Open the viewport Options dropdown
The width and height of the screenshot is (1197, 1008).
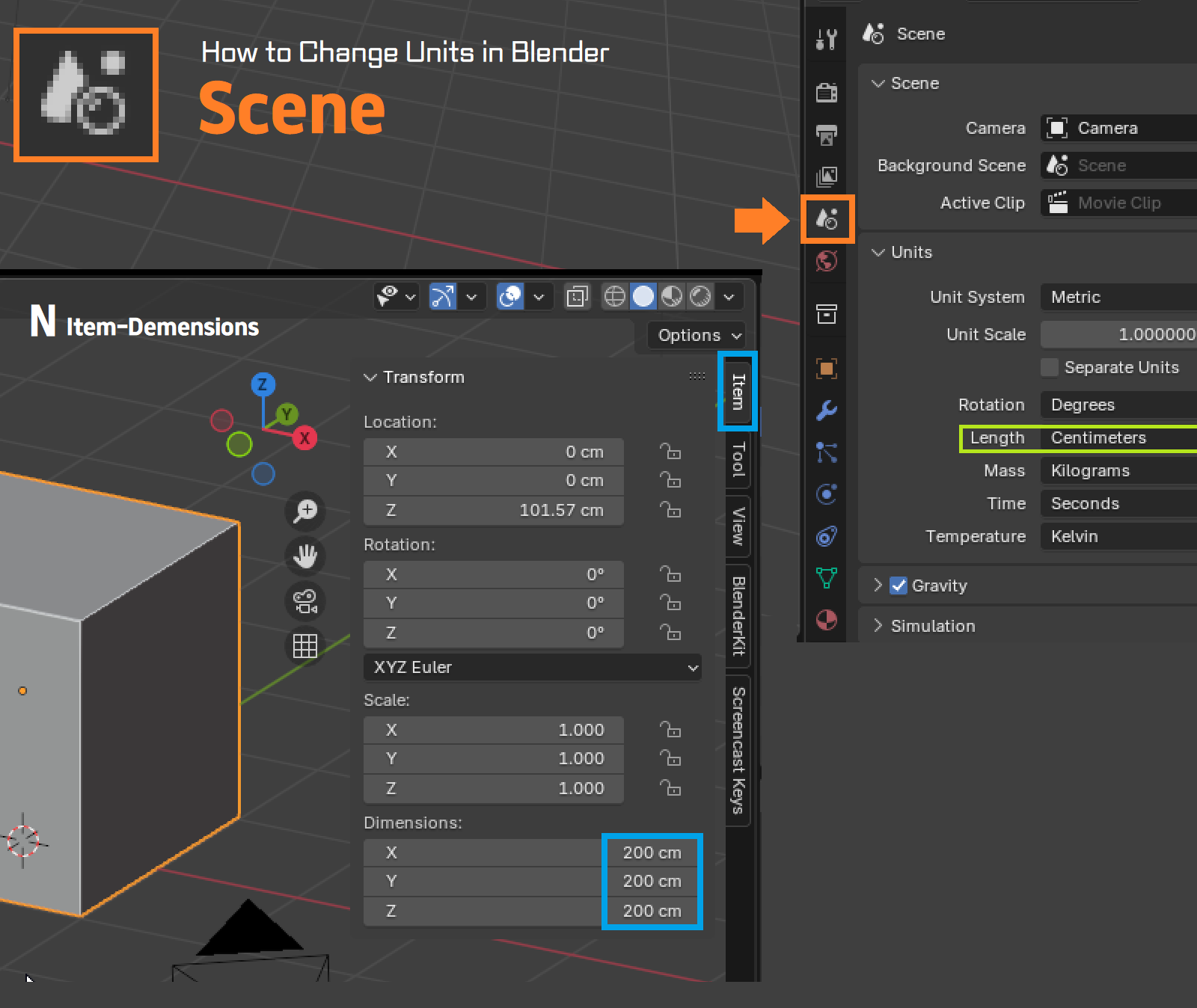[697, 335]
